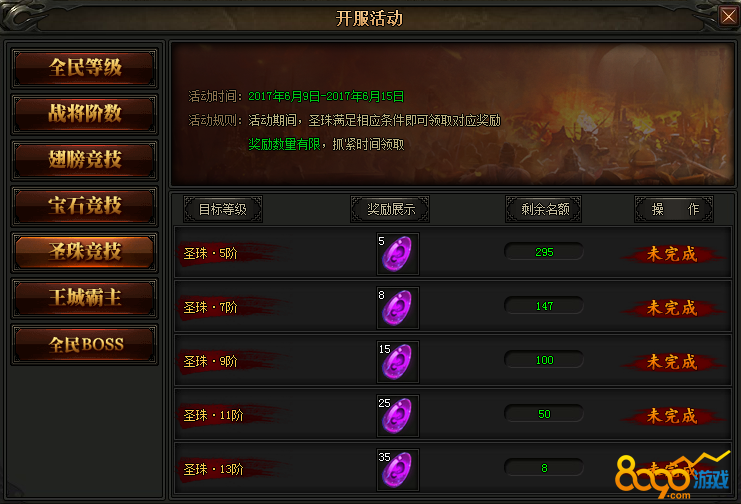
Task: Click 未完成 button for 圣珠·7阶
Action: coord(672,308)
